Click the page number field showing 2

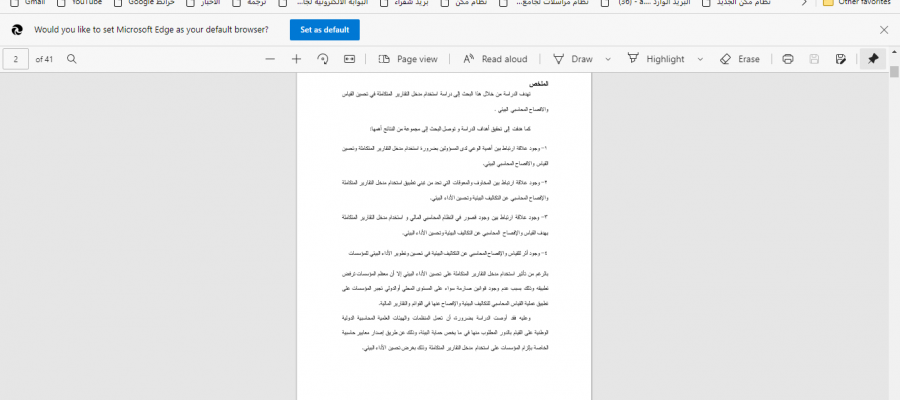(x=15, y=59)
